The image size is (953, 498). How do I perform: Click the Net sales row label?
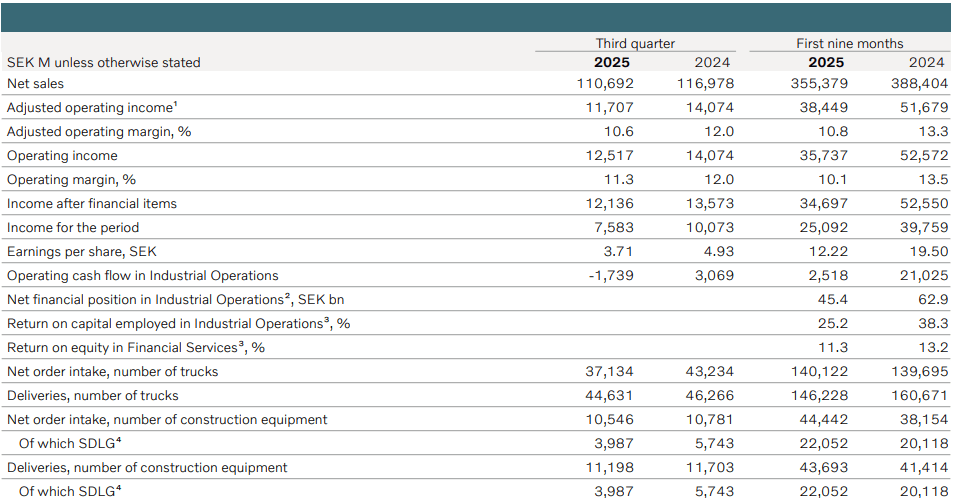pos(35,84)
